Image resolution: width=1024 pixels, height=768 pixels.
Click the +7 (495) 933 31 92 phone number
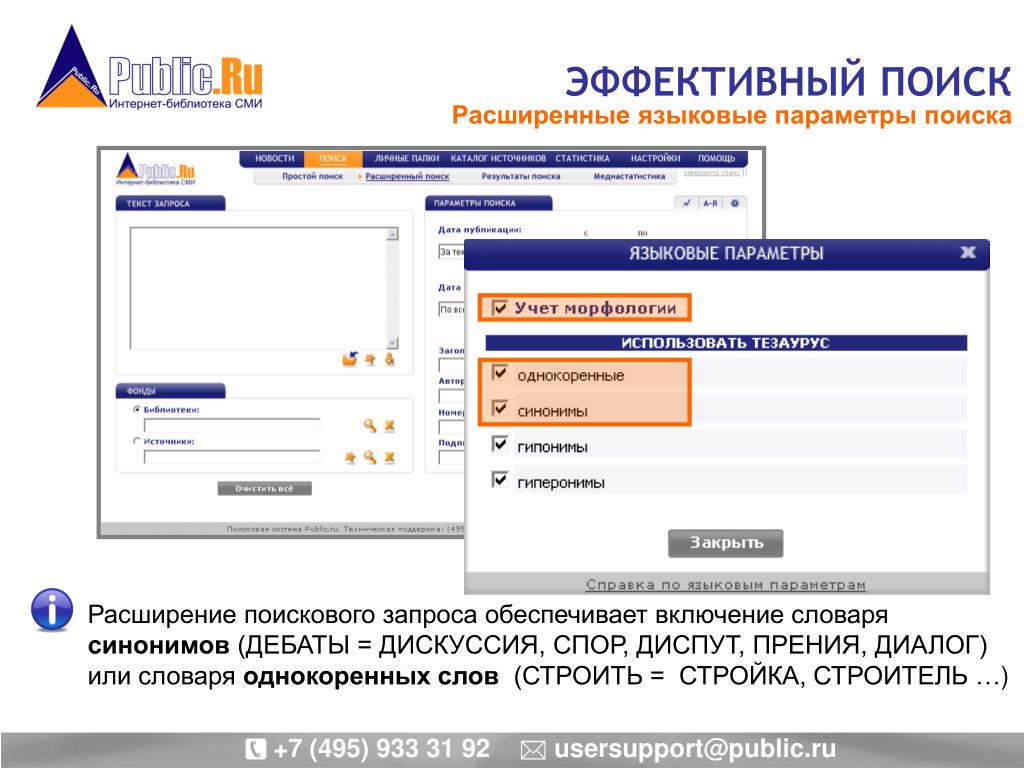click(x=381, y=749)
